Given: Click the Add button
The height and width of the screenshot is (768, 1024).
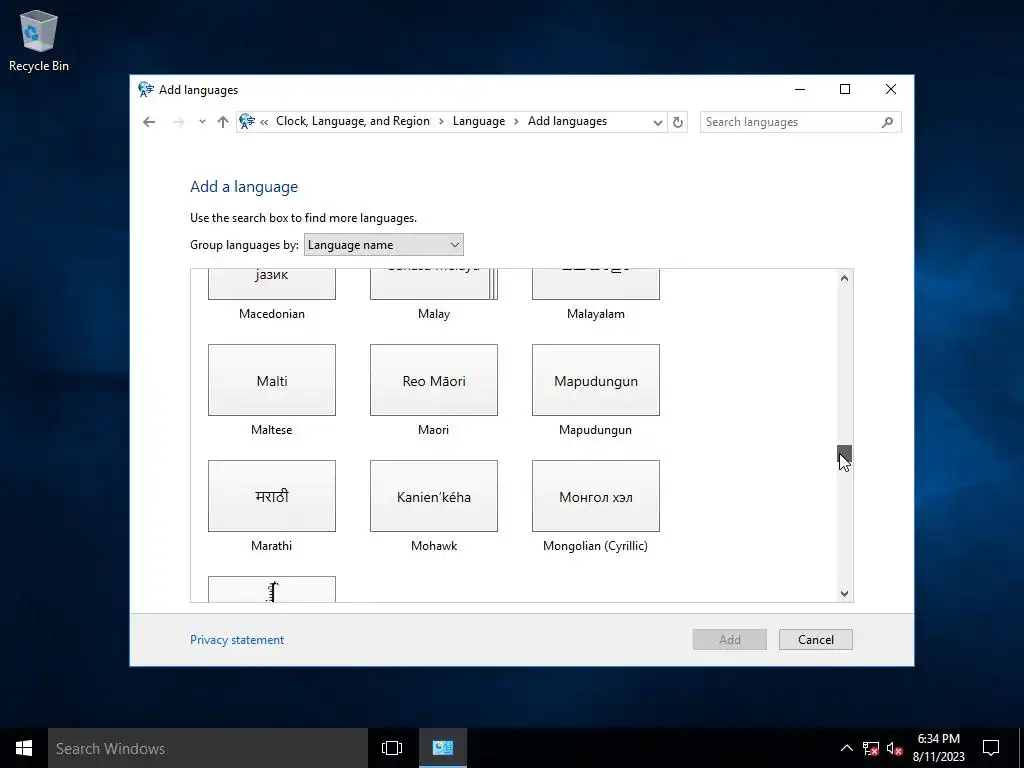Looking at the screenshot, I should (729, 639).
